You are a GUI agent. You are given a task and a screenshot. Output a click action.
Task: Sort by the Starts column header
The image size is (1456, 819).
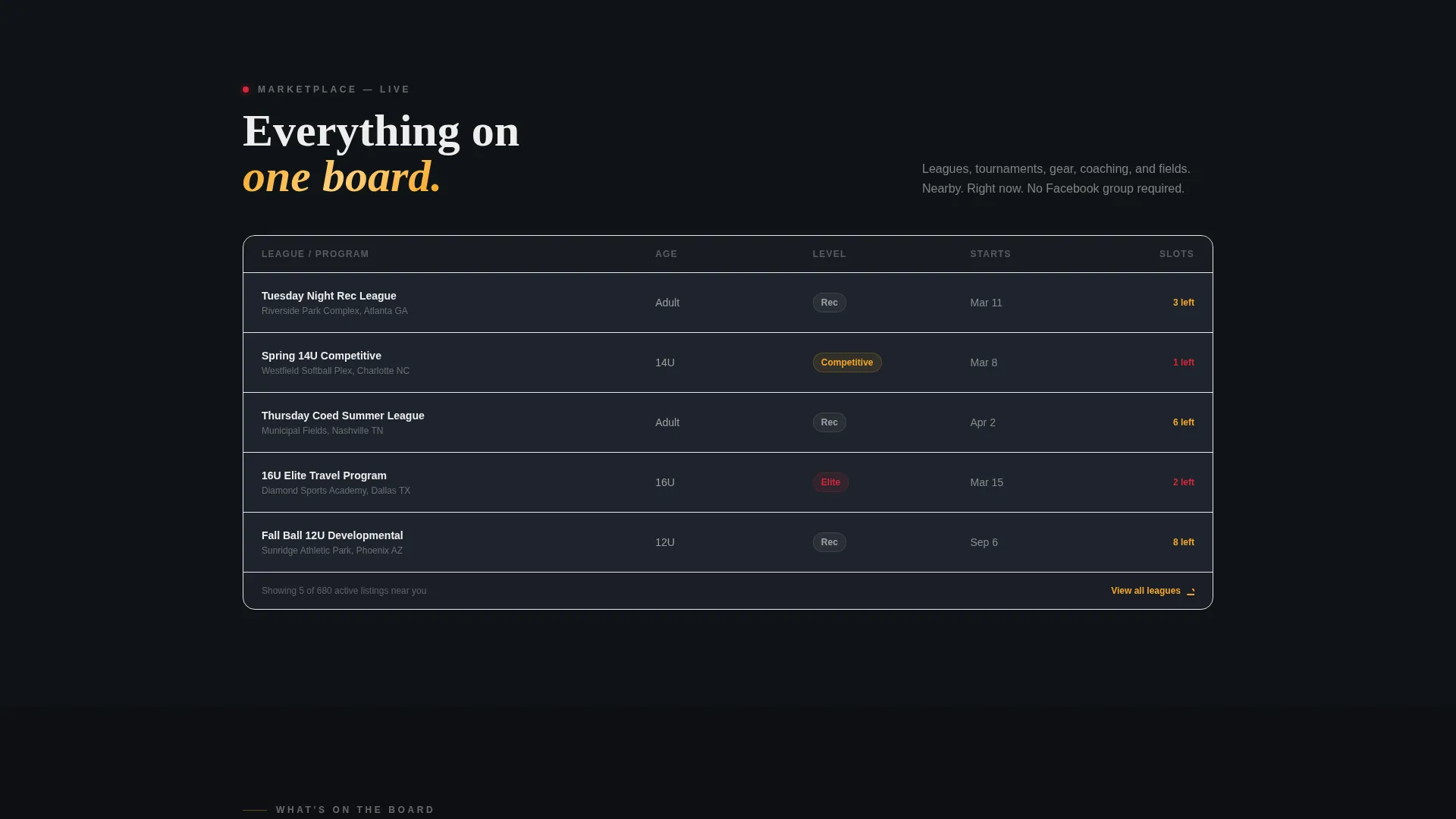(x=990, y=254)
